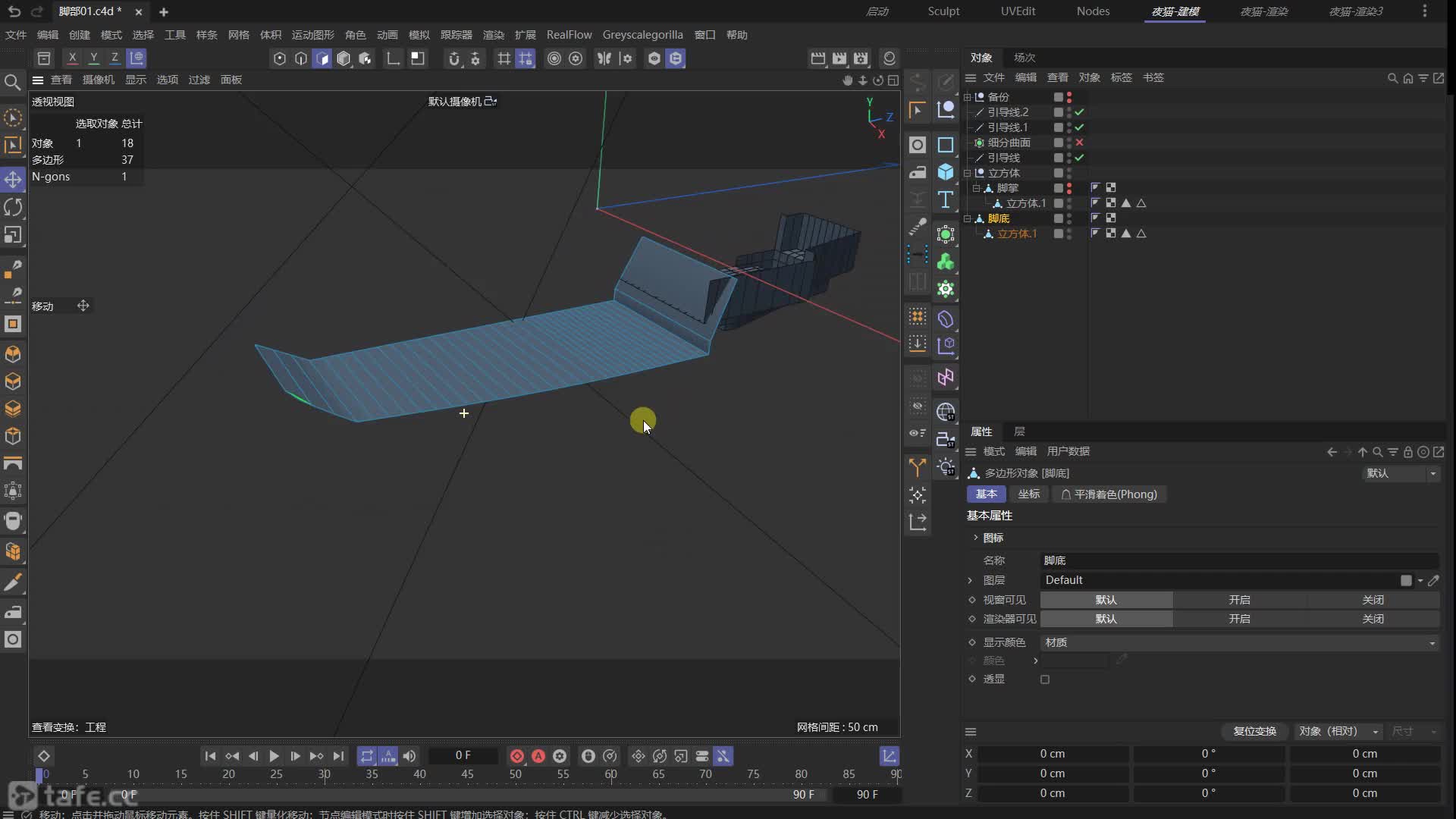The height and width of the screenshot is (819, 1456).
Task: Click the Undo arrow icon
Action: [14, 11]
